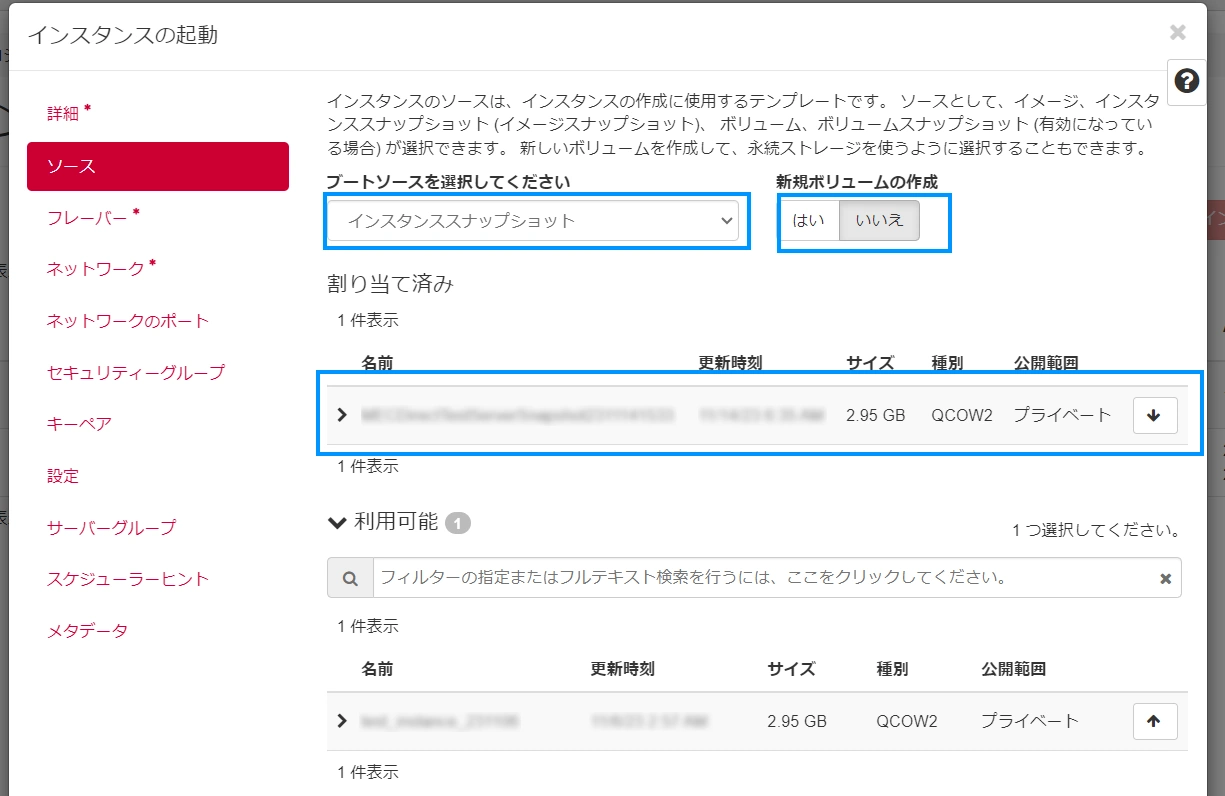Open the 詳細 tab
This screenshot has width=1225, height=796.
coord(63,113)
